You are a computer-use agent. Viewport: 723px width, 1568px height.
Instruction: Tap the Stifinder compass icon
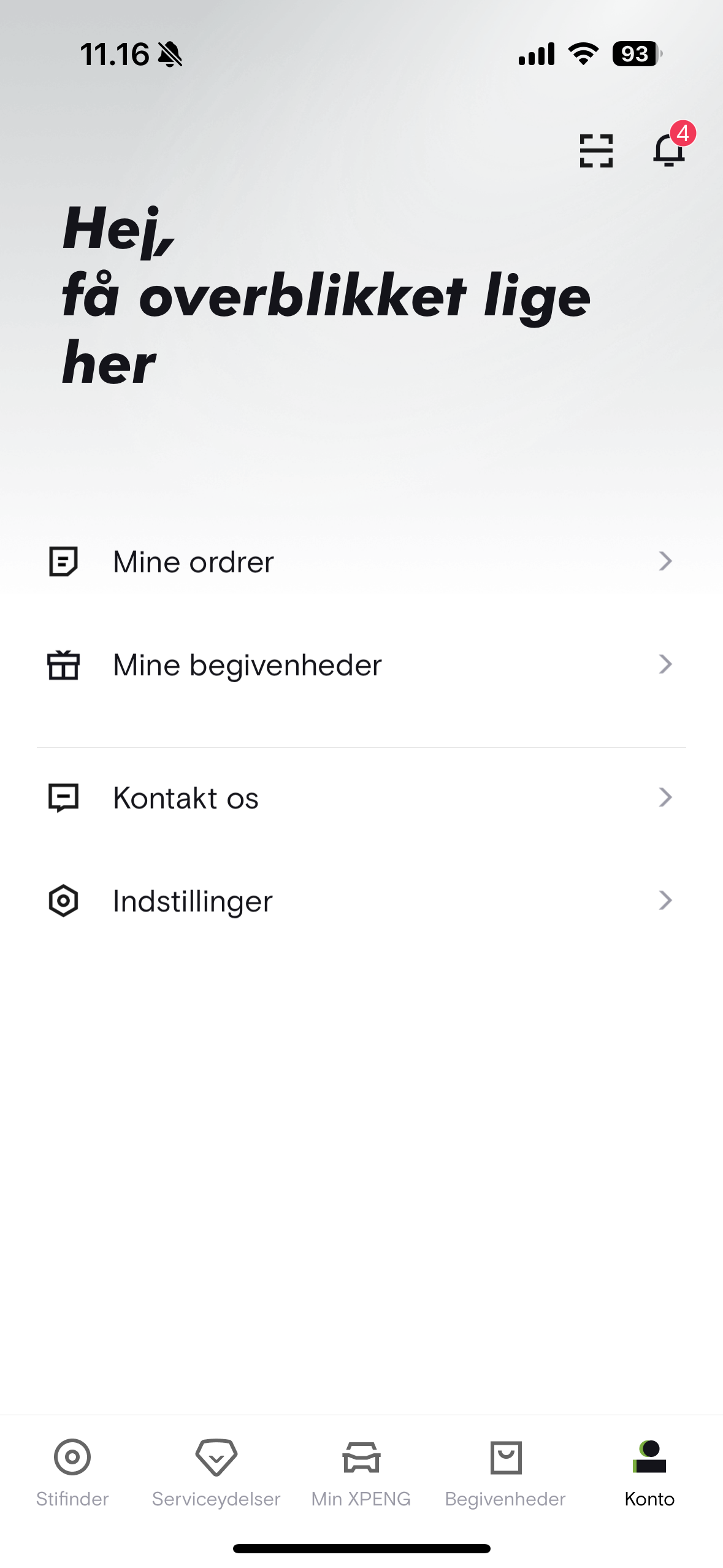tap(72, 1457)
